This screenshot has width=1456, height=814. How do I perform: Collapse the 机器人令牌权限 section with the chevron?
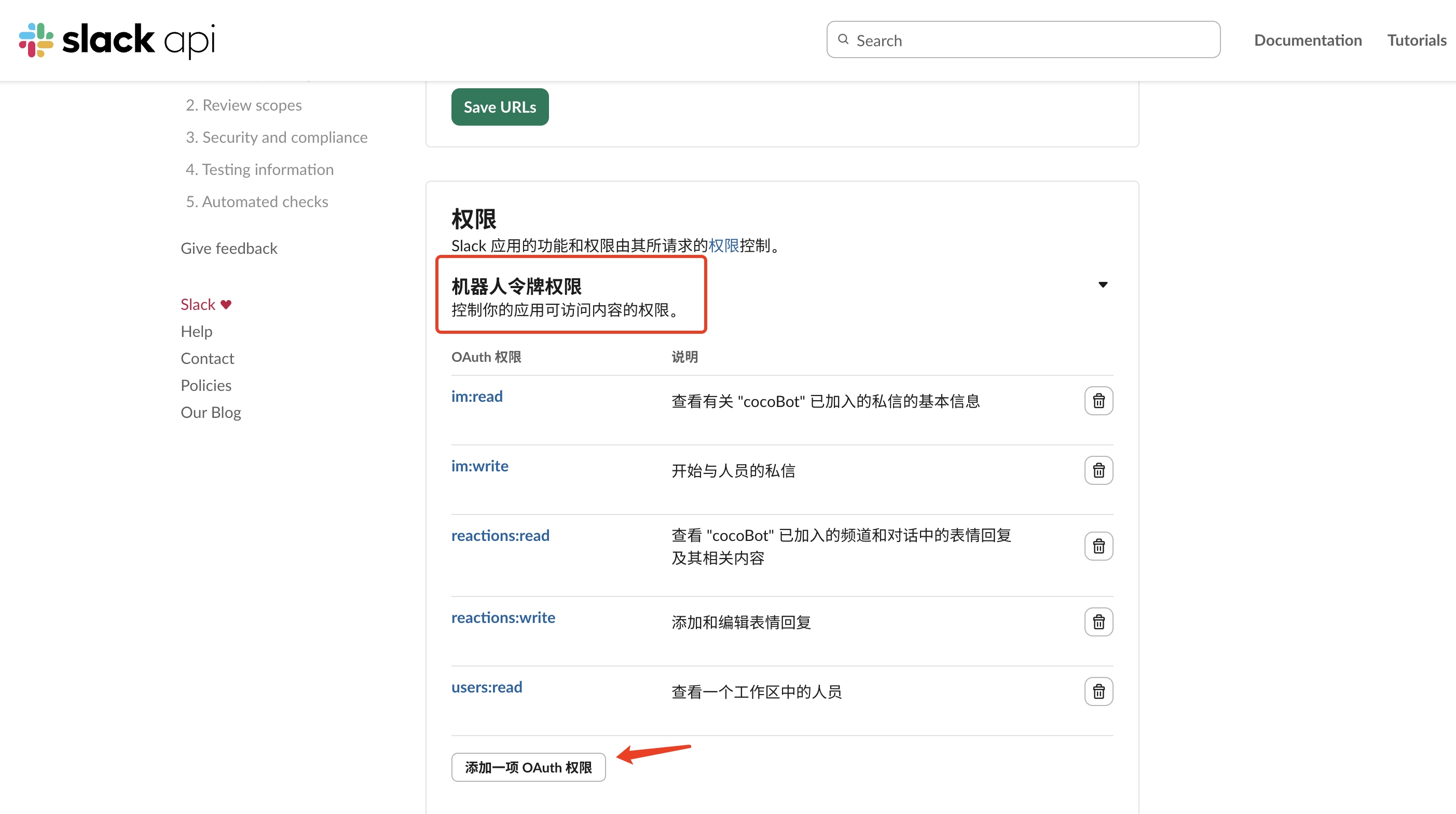click(1102, 284)
